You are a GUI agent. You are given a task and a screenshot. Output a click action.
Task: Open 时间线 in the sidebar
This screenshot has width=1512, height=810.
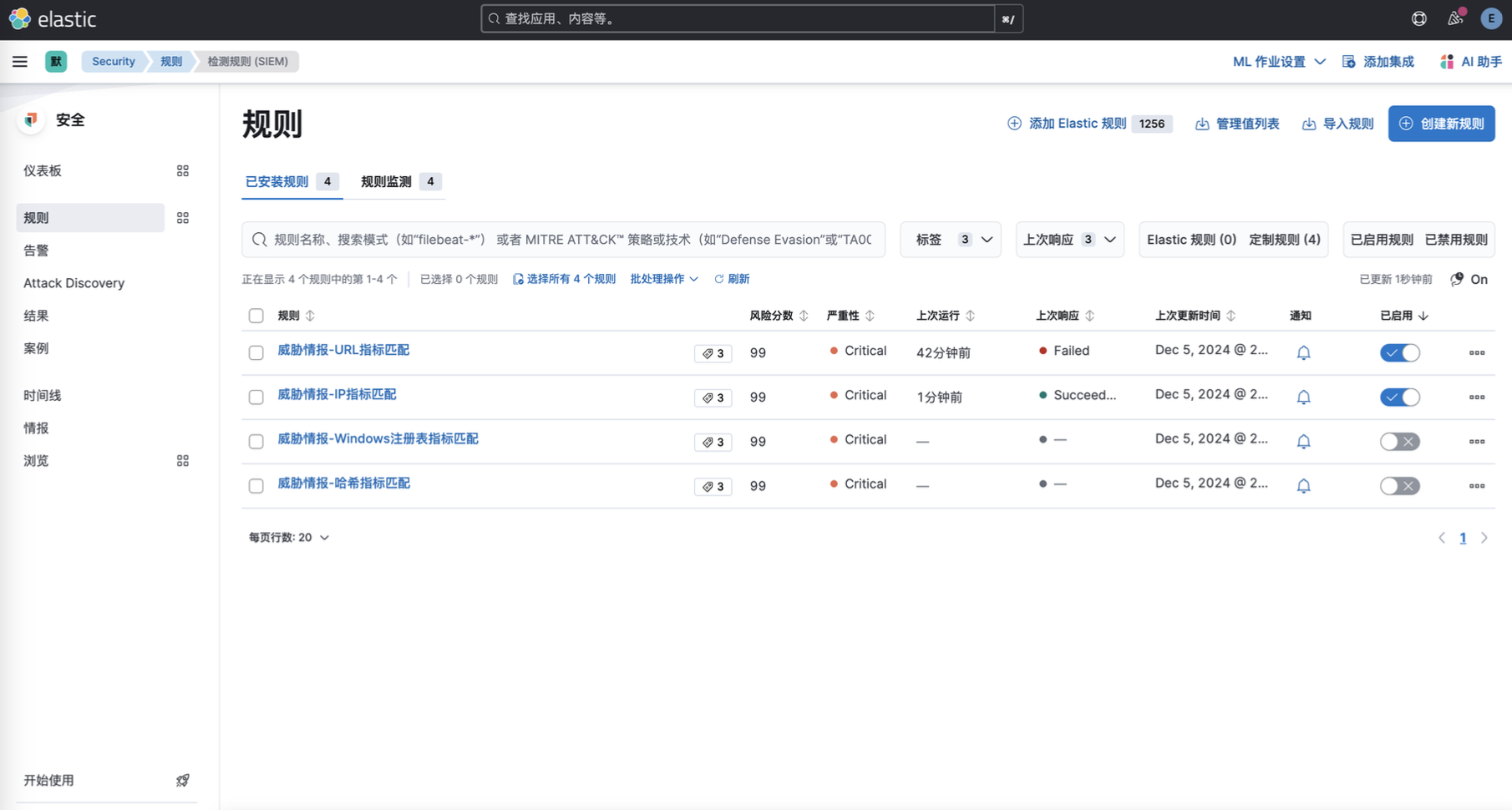click(43, 395)
